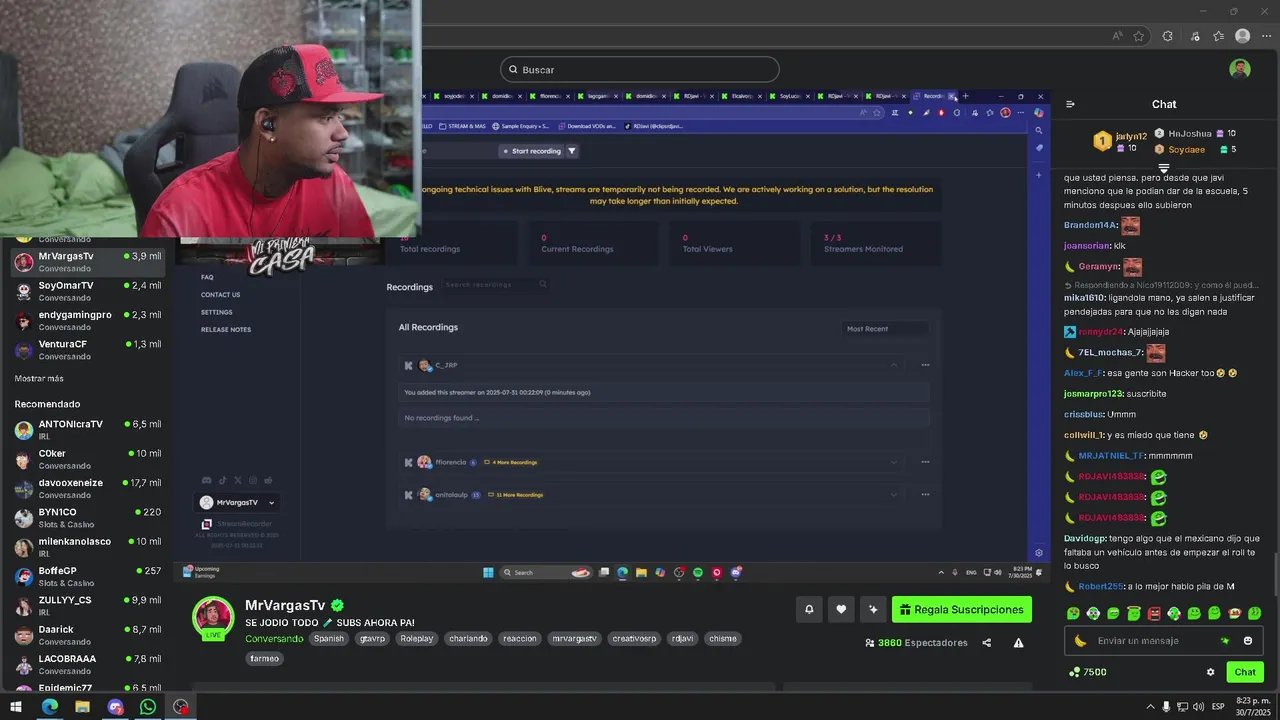Click the reaccion tag
Viewport: 1280px width, 720px height.
pos(520,638)
